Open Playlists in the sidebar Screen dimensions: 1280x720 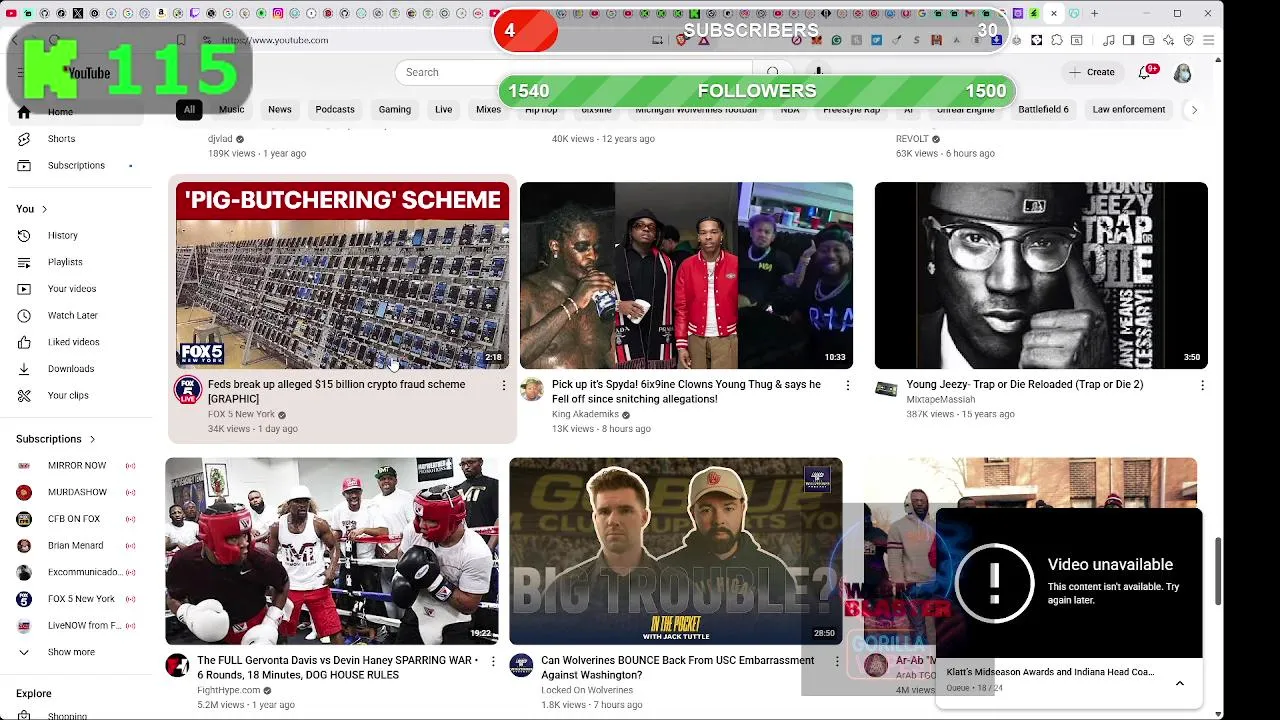click(65, 262)
